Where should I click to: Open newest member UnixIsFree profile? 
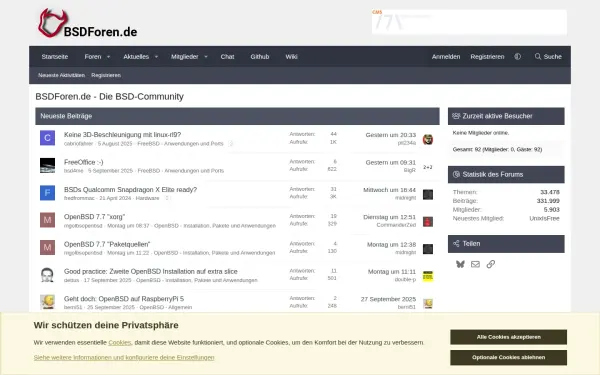pos(544,218)
